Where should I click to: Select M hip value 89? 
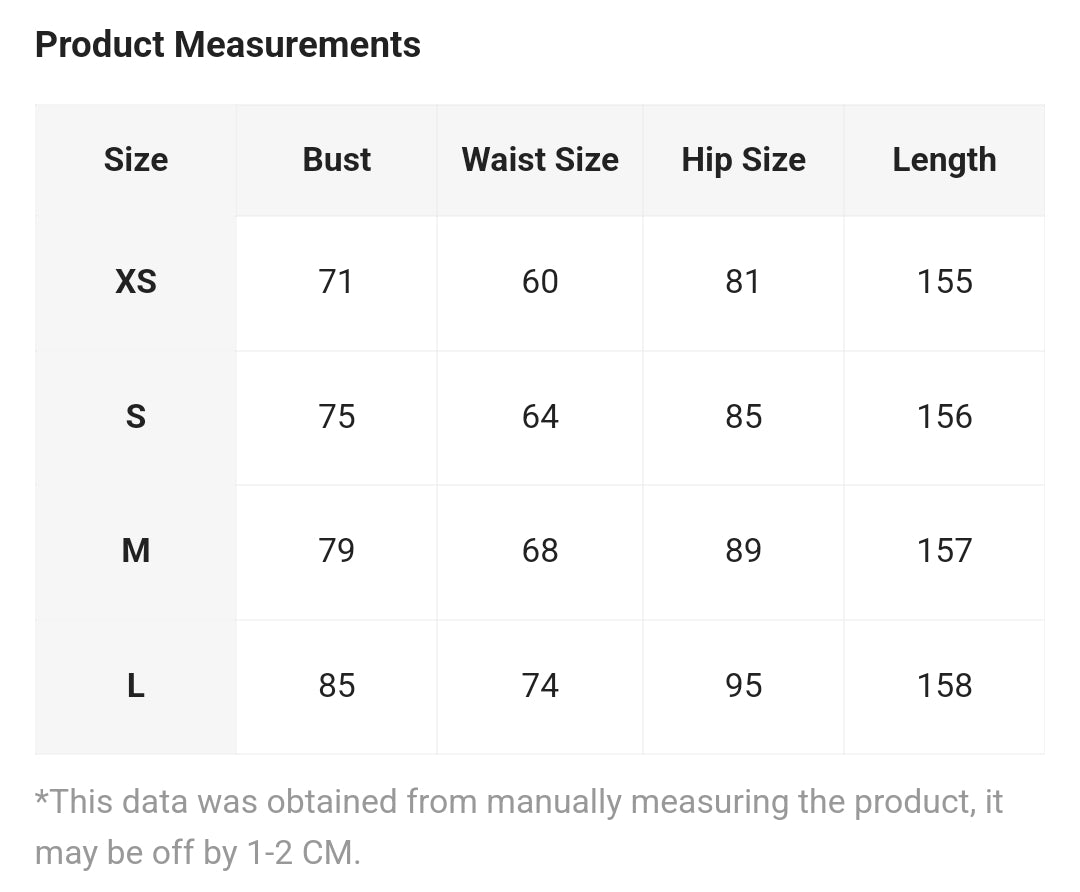(x=743, y=551)
